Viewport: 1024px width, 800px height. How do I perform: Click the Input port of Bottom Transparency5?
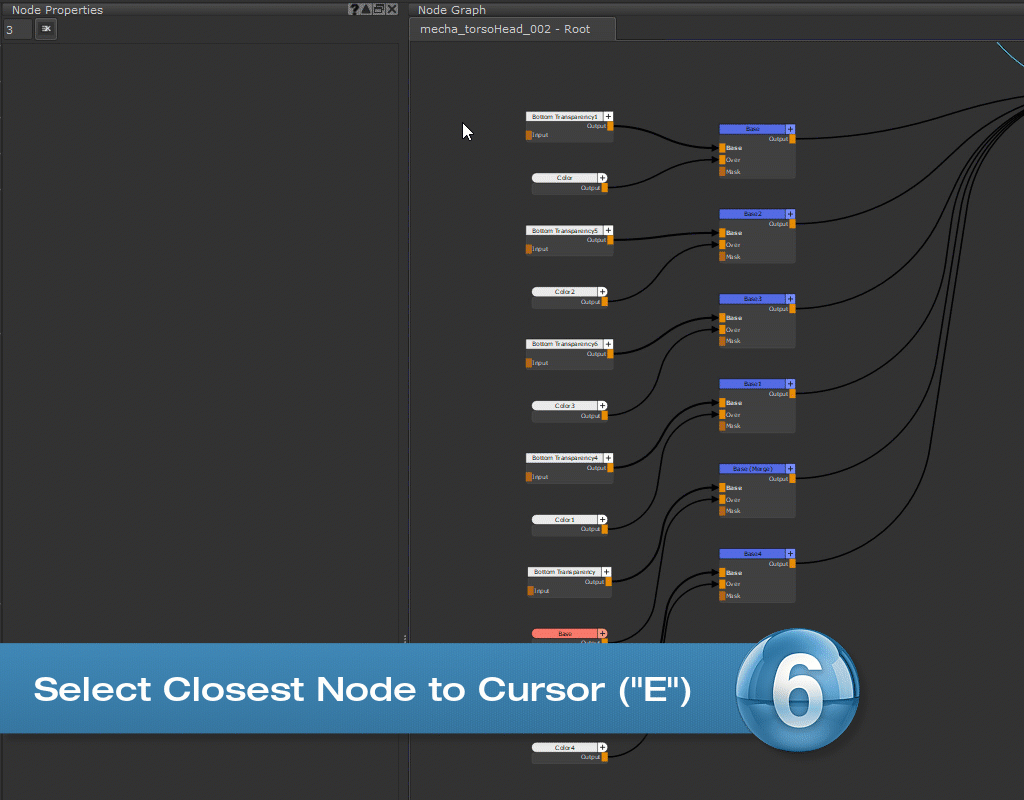[x=530, y=249]
